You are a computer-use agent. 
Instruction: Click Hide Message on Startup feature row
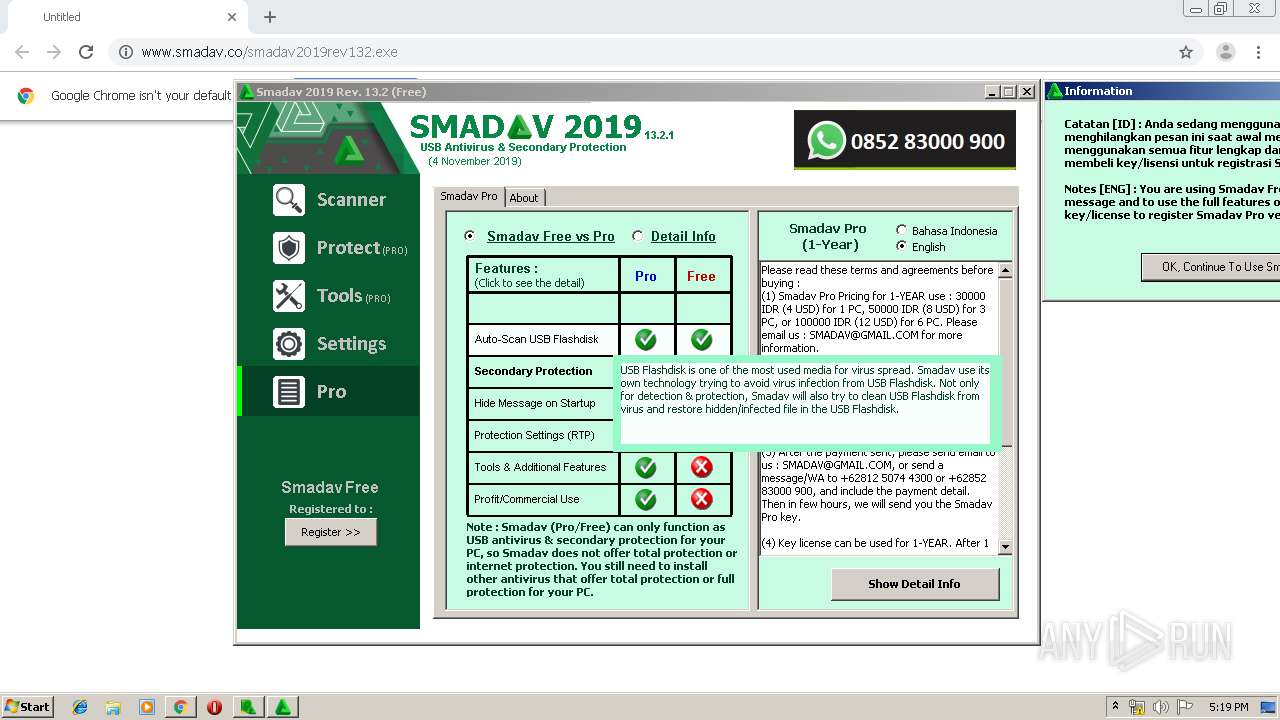(543, 403)
